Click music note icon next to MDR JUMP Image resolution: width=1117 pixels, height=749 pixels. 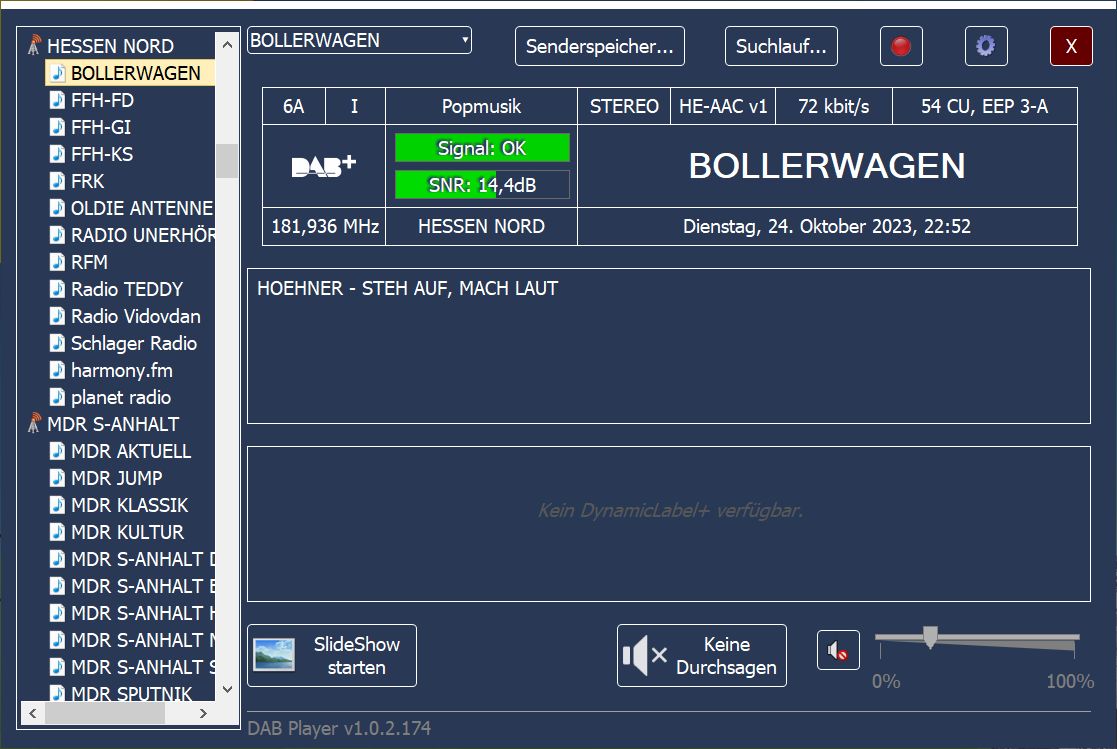[x=57, y=478]
